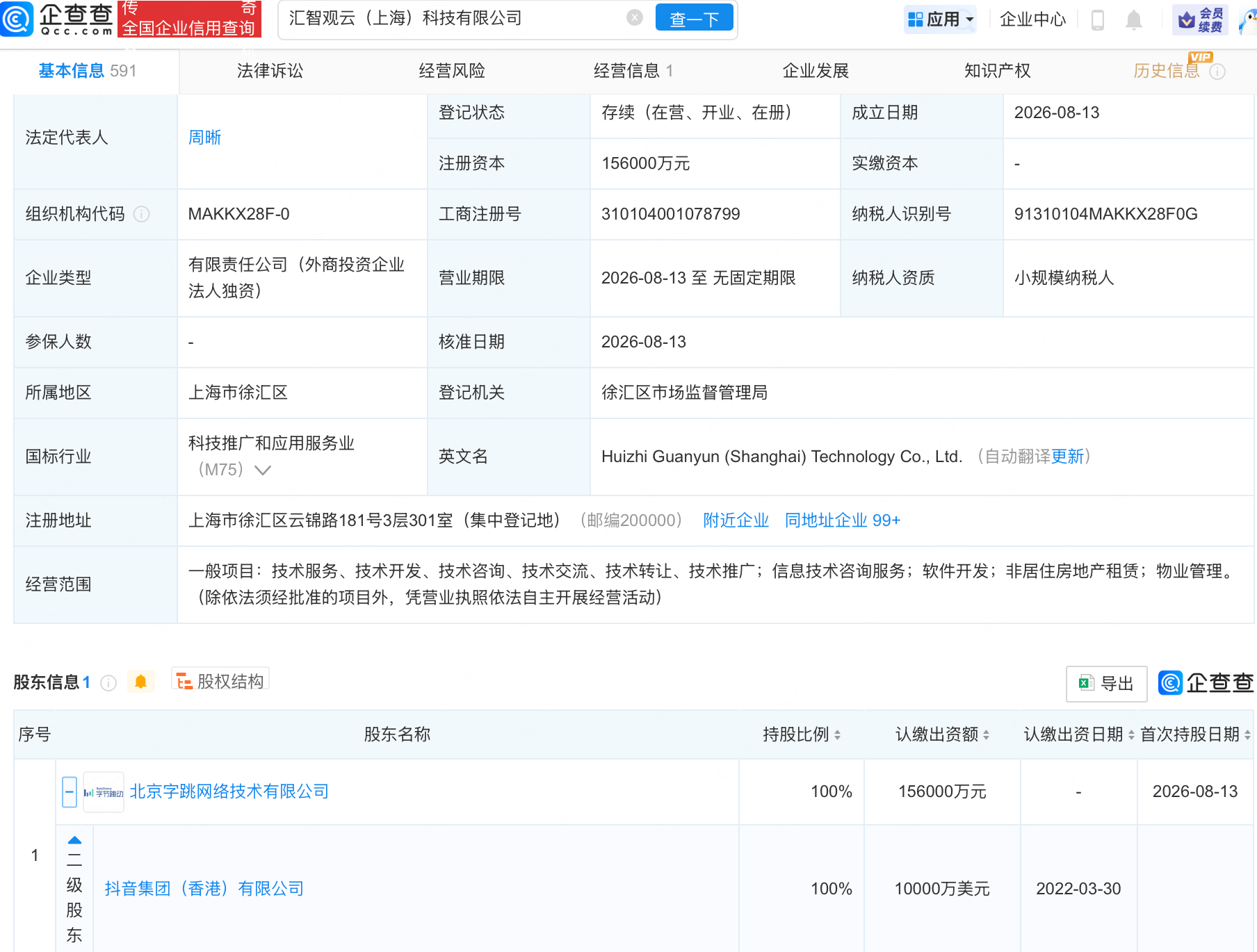Open 同地址企业 99+ link

coord(842,520)
